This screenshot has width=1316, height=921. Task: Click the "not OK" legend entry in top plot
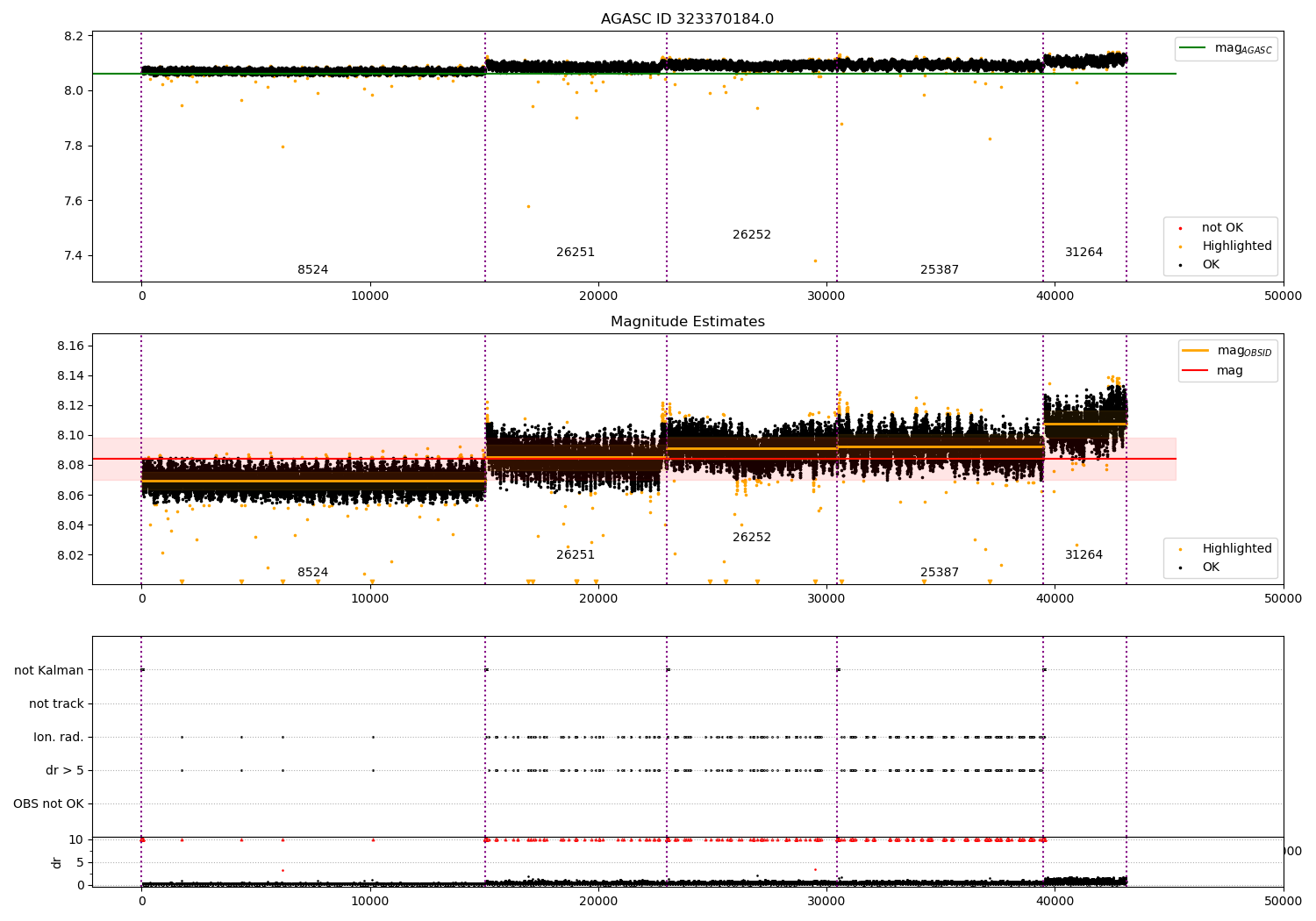coord(1222,228)
